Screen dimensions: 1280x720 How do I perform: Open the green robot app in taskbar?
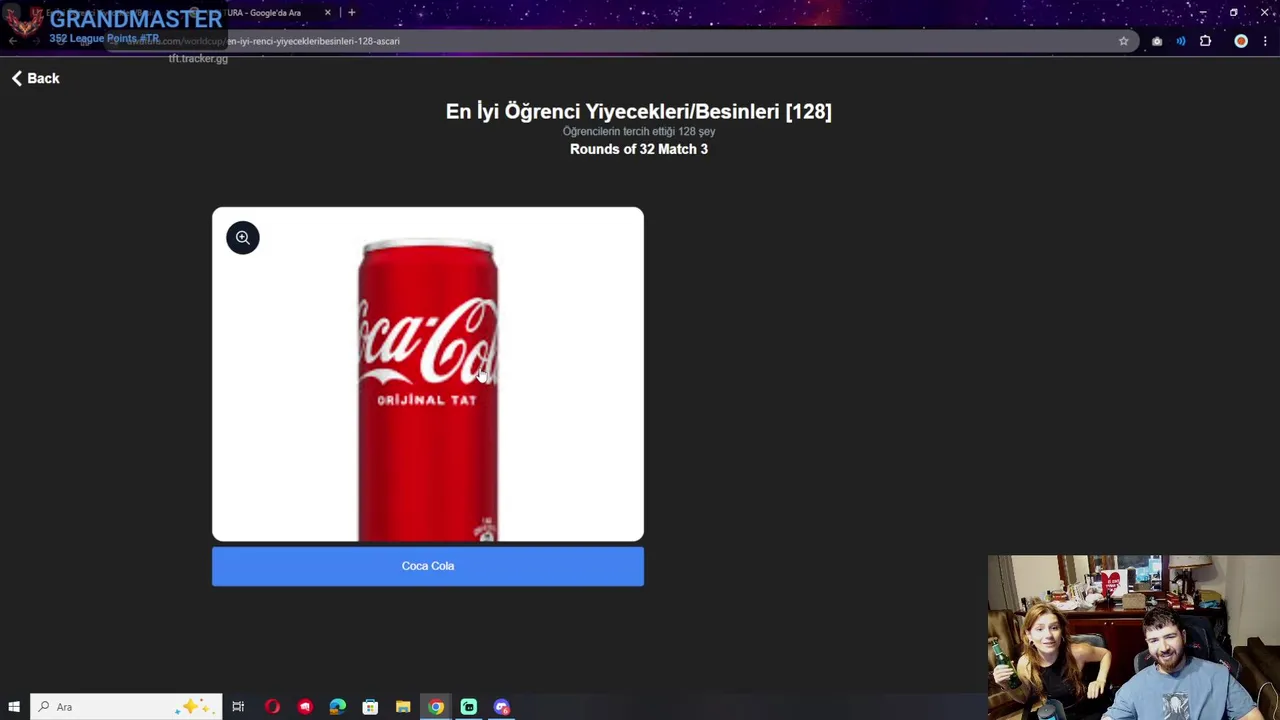click(469, 707)
